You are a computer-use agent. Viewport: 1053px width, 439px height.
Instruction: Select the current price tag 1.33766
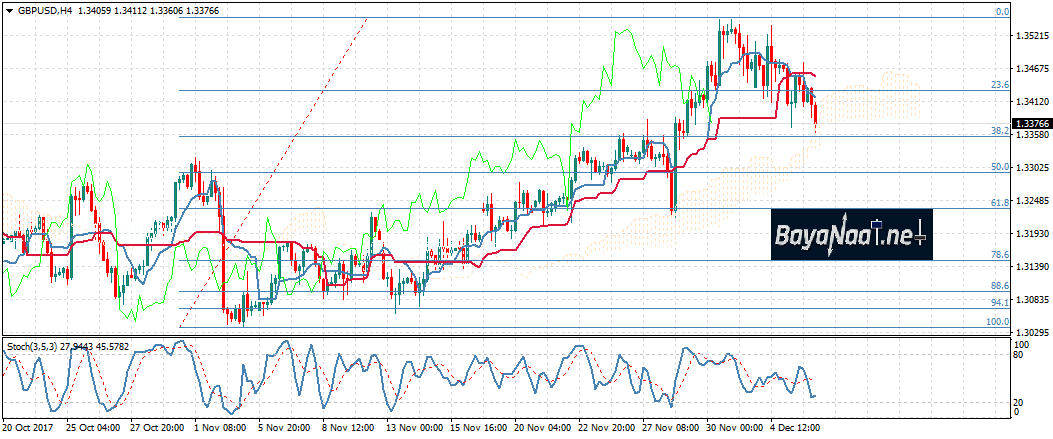(x=1032, y=123)
